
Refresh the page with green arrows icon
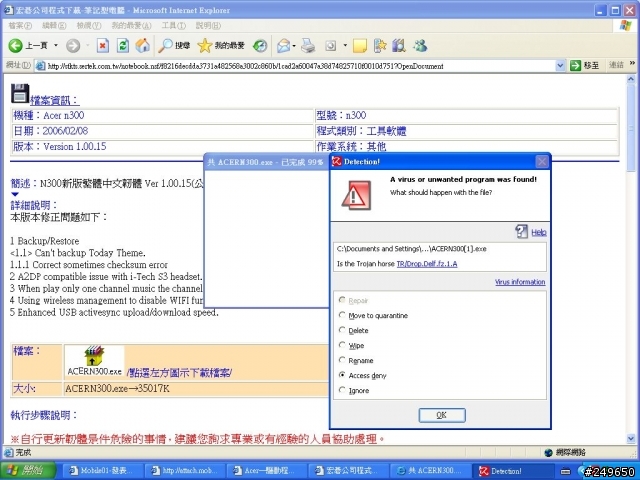[123, 45]
